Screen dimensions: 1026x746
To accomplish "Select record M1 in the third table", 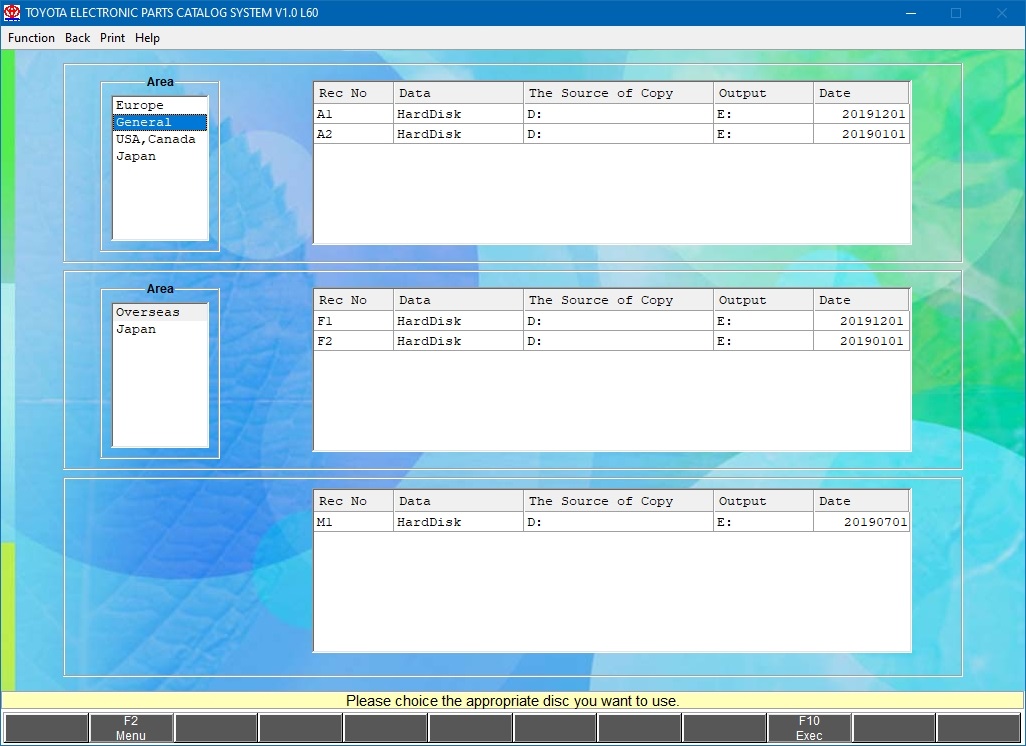I will 611,522.
